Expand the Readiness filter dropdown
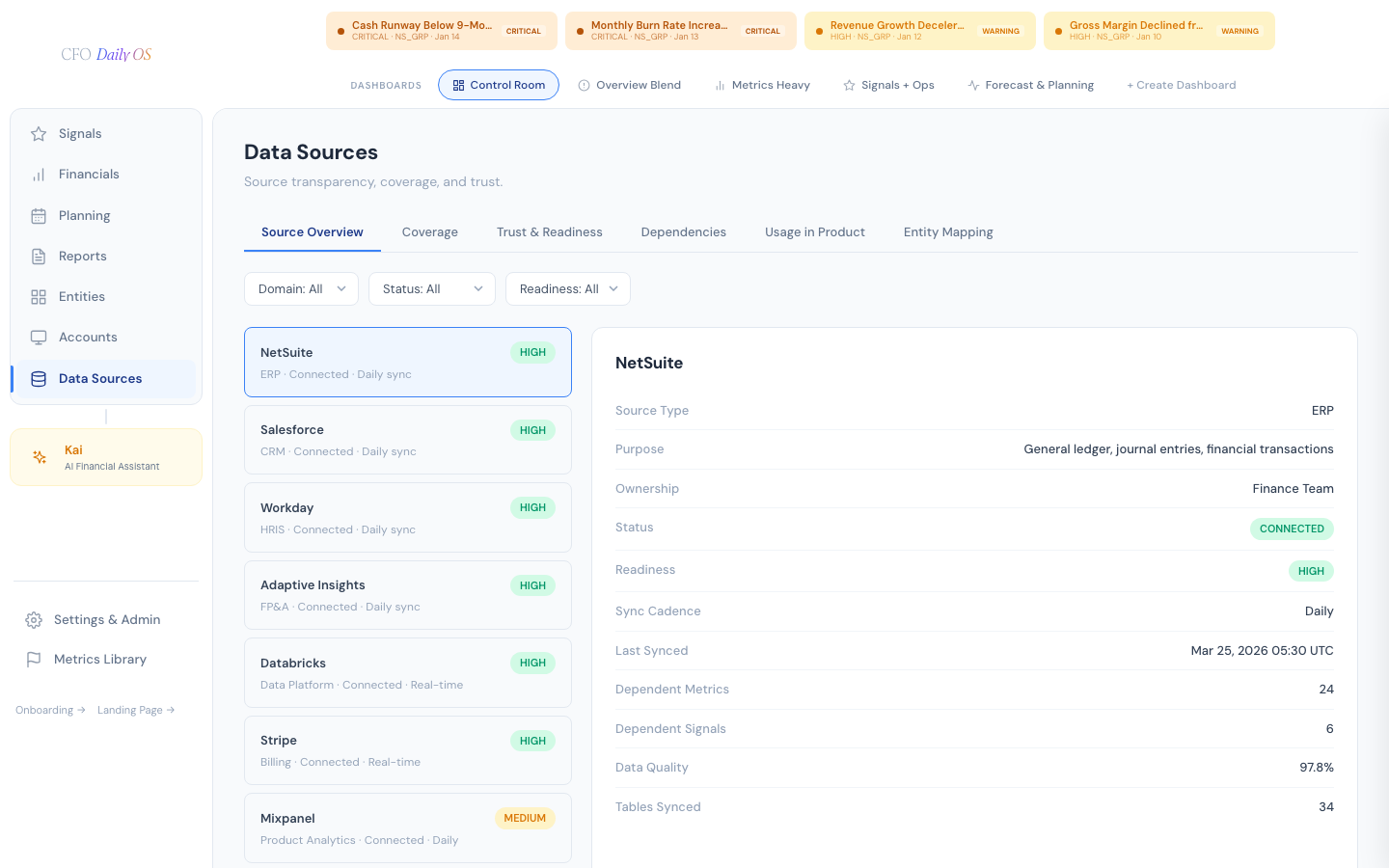The height and width of the screenshot is (868, 1389). click(x=567, y=289)
